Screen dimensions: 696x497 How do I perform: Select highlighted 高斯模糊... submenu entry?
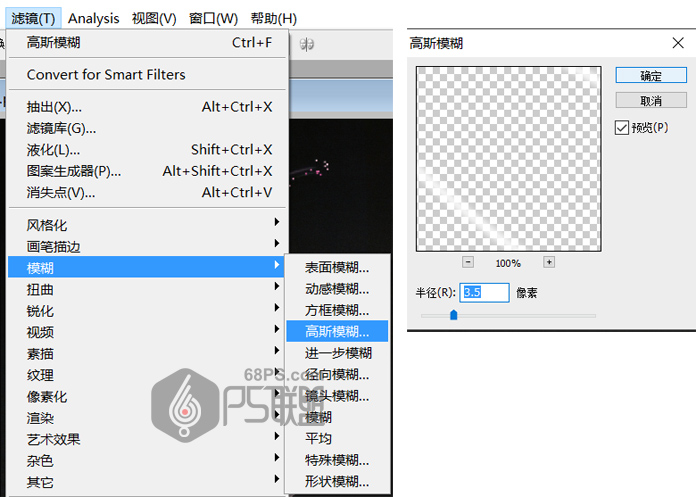(x=337, y=331)
